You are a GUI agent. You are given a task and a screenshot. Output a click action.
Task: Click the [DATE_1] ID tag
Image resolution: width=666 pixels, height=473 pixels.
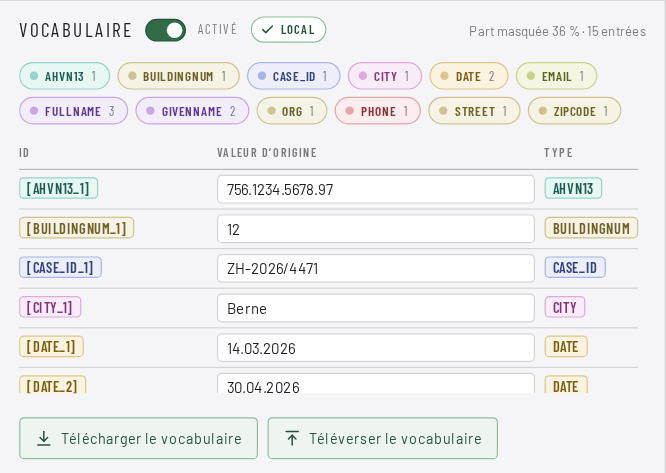pos(51,346)
